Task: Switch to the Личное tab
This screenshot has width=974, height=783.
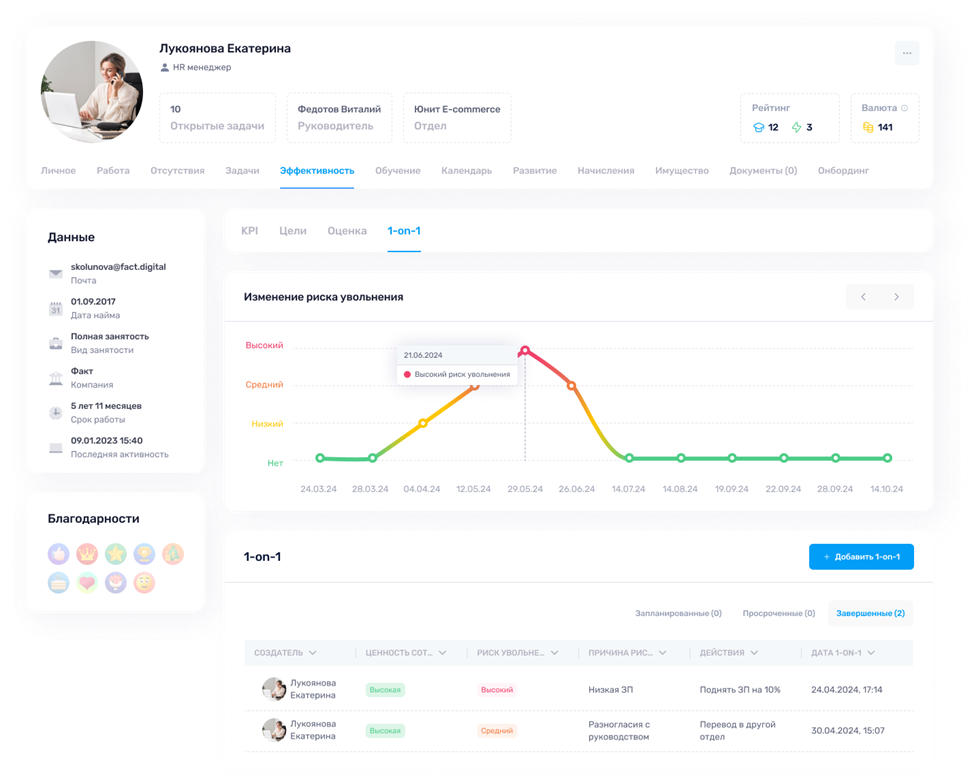Action: [x=58, y=171]
